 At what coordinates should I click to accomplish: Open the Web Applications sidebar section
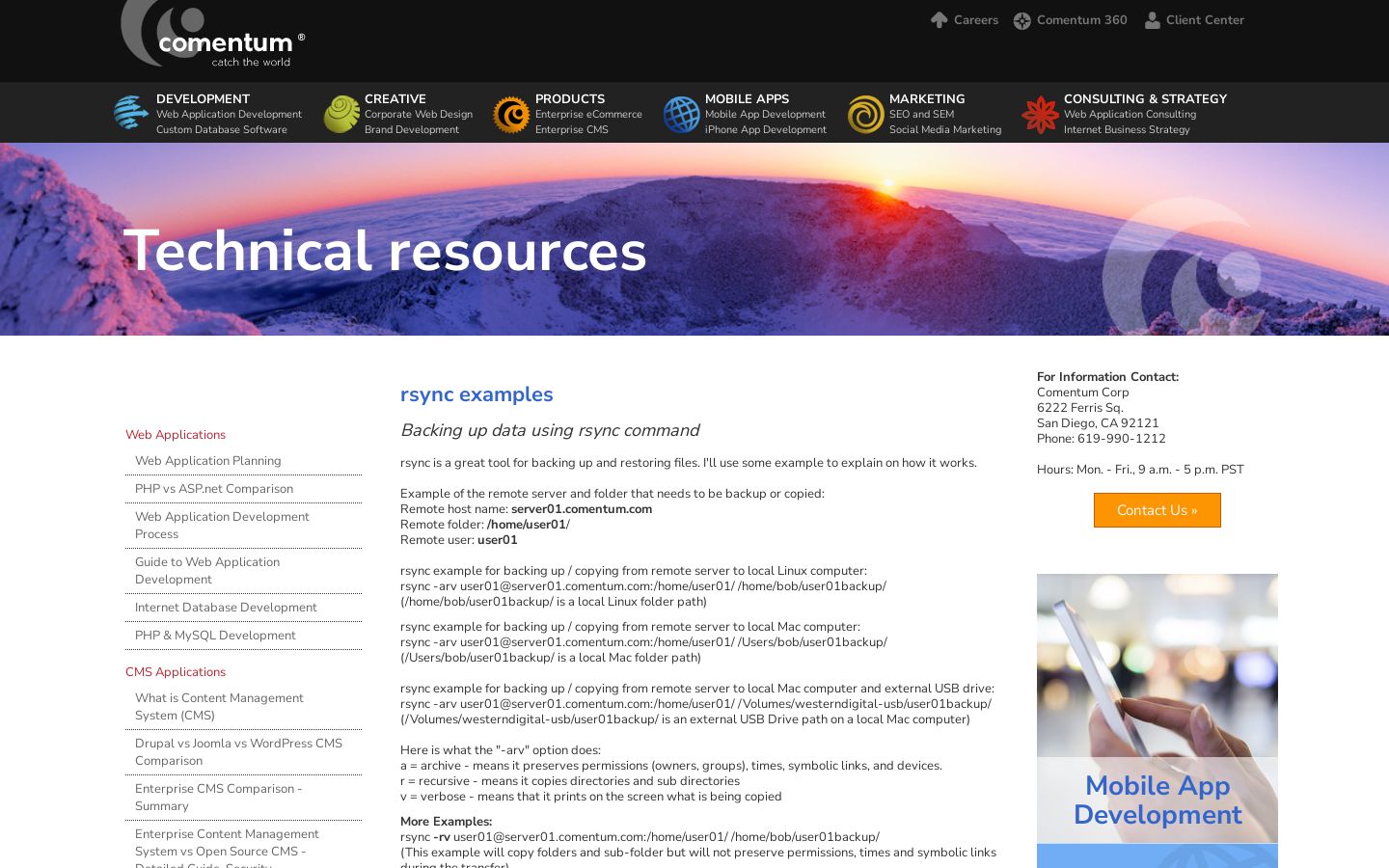click(176, 435)
